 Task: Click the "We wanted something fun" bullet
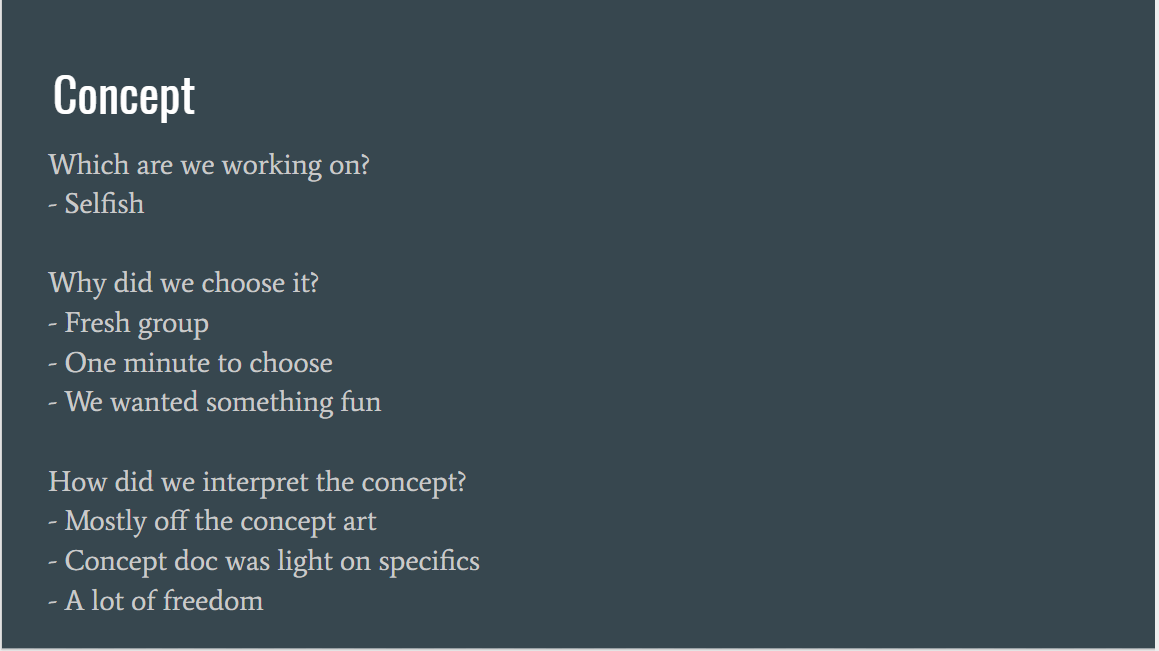[222, 402]
